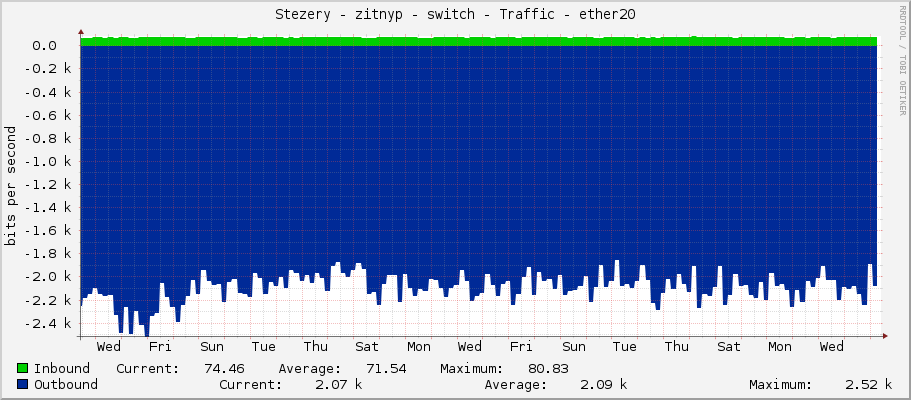Click the -0.6 k y-axis tick label
911x400 pixels.
coord(48,115)
